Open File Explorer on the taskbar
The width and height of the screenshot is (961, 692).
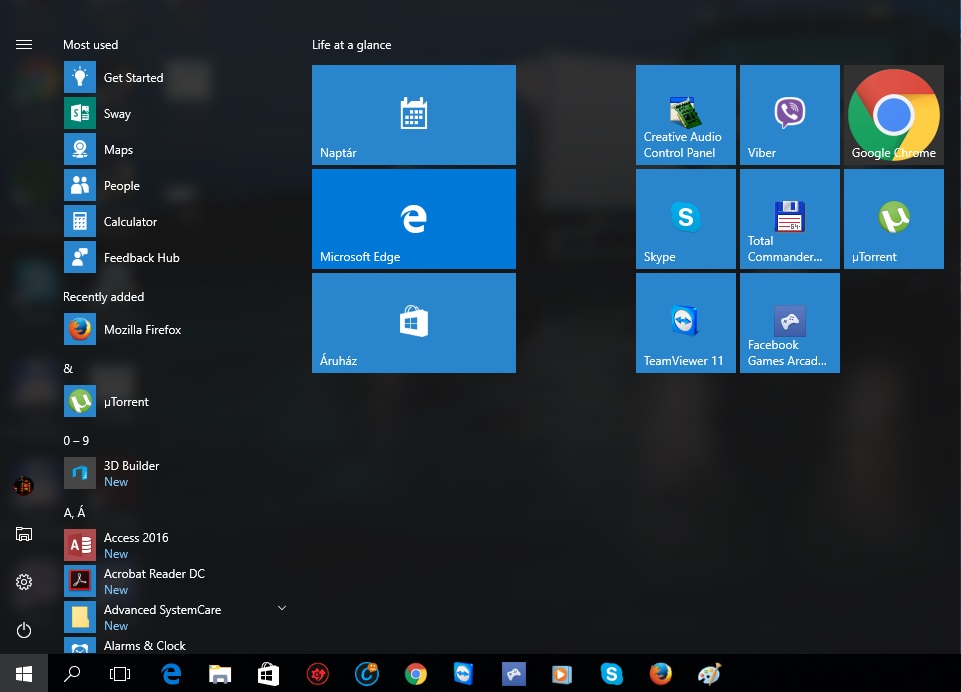pos(220,674)
